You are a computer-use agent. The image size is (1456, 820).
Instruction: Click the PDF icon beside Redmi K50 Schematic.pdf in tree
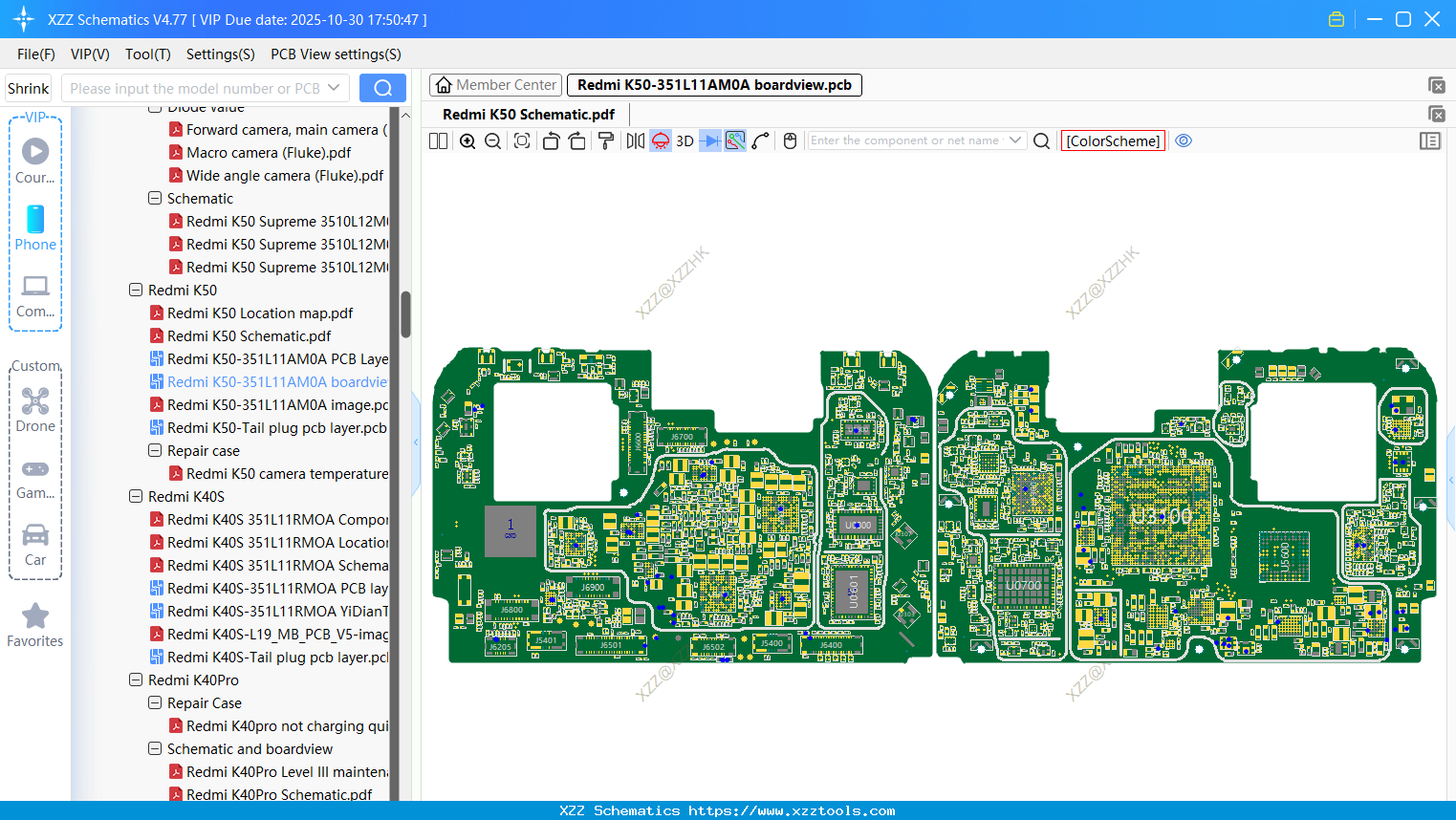coord(157,336)
